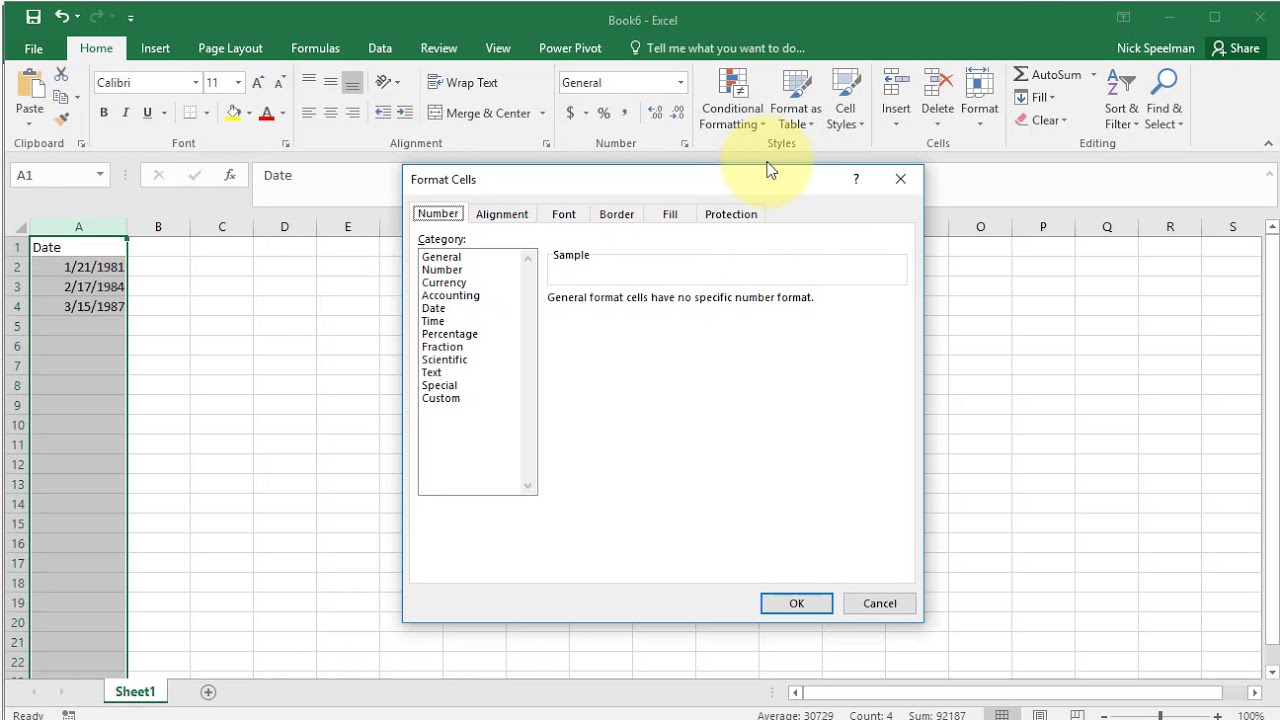Toggle Italic formatting
The height and width of the screenshot is (720, 1280).
point(125,113)
